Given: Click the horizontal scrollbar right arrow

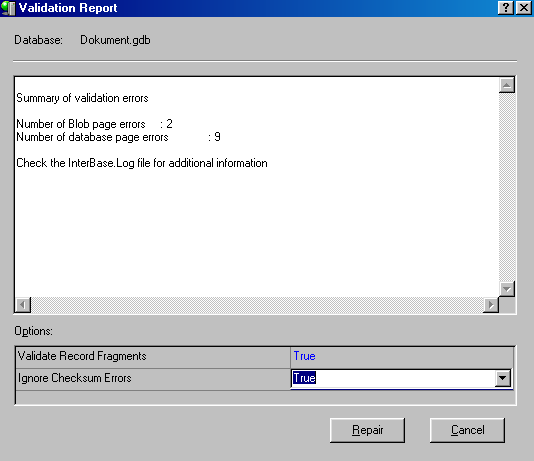Looking at the screenshot, I should tap(491, 305).
